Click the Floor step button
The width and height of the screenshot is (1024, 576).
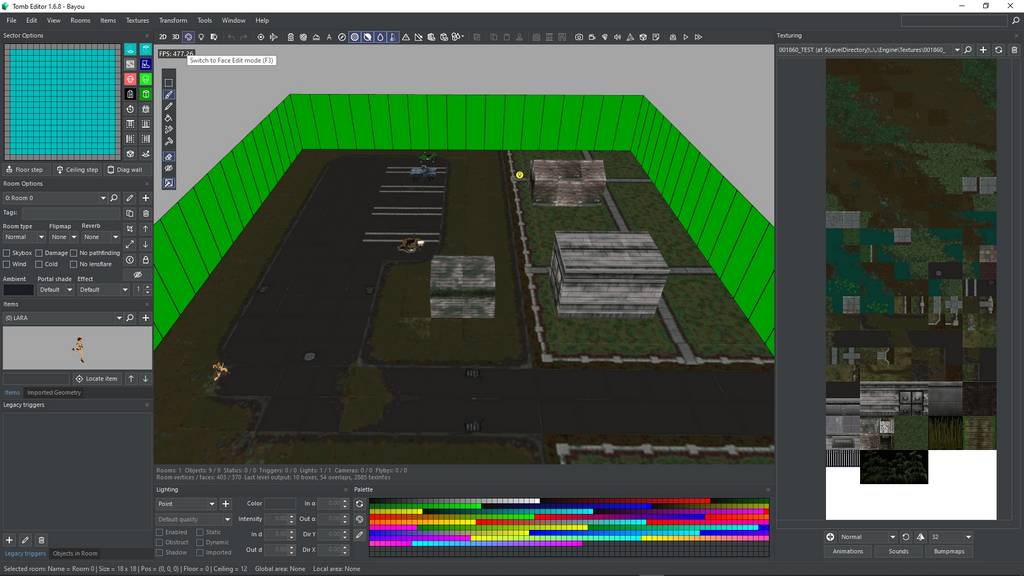point(25,170)
